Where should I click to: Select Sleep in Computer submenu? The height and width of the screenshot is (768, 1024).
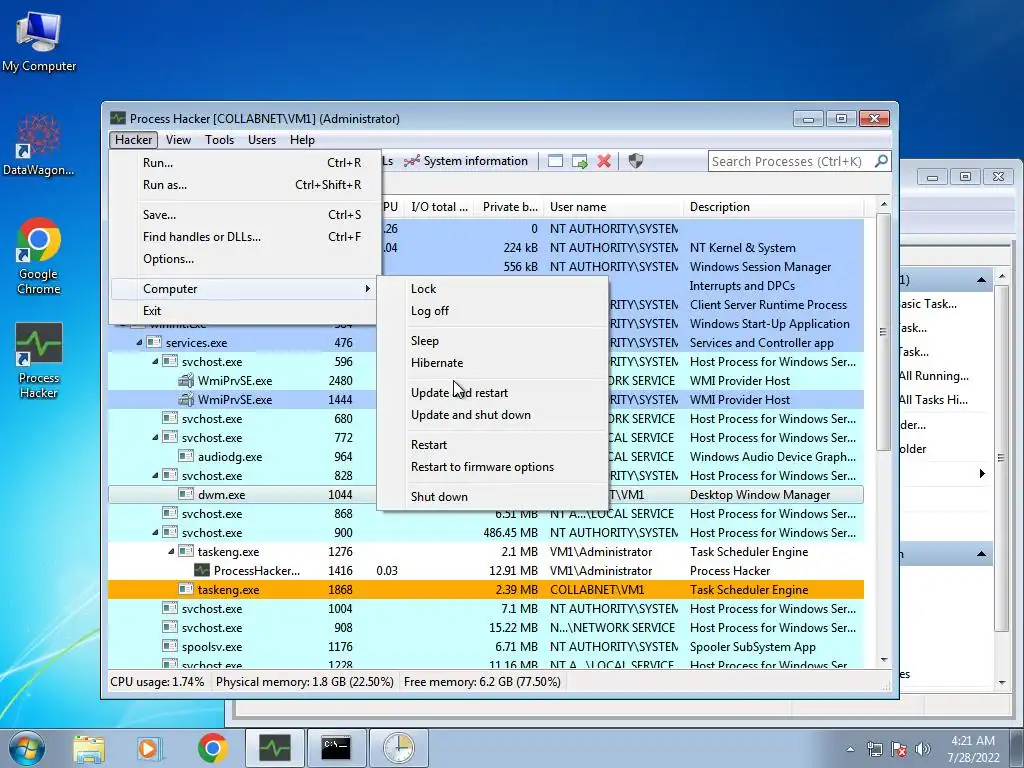(493, 341)
